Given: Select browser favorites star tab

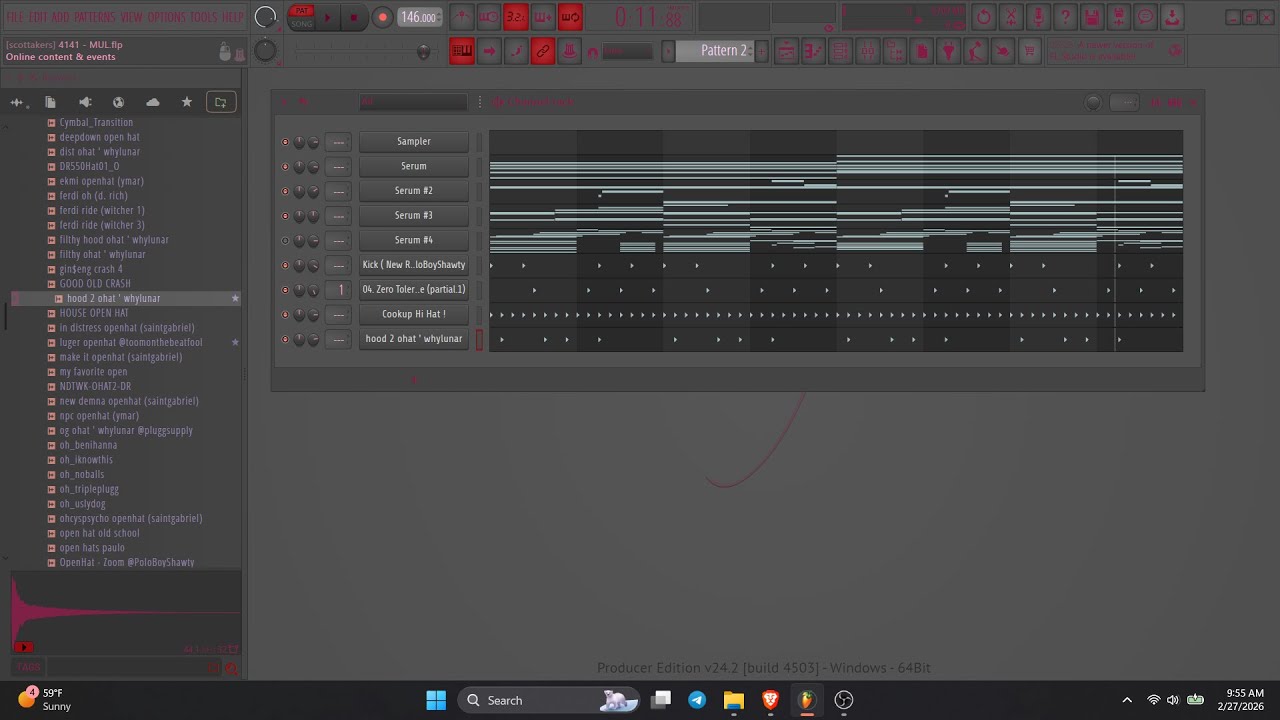Looking at the screenshot, I should (186, 102).
